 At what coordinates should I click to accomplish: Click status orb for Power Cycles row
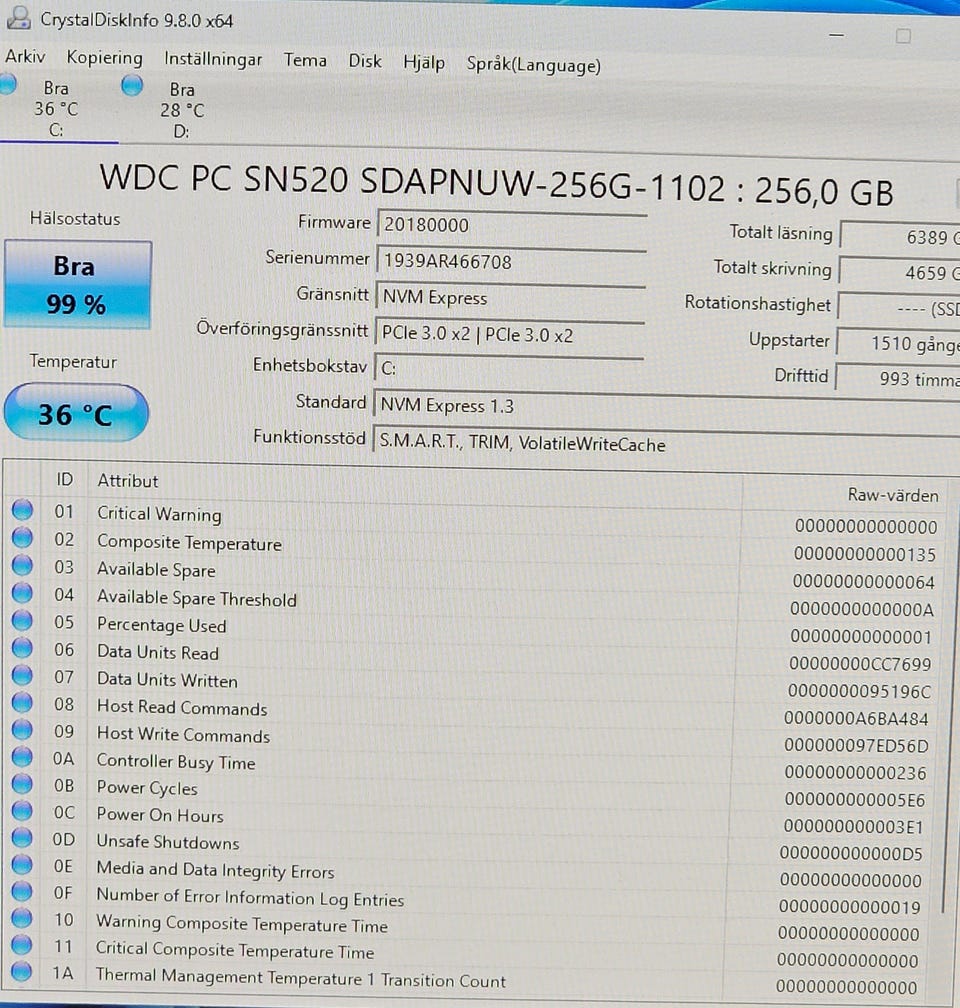pos(22,784)
